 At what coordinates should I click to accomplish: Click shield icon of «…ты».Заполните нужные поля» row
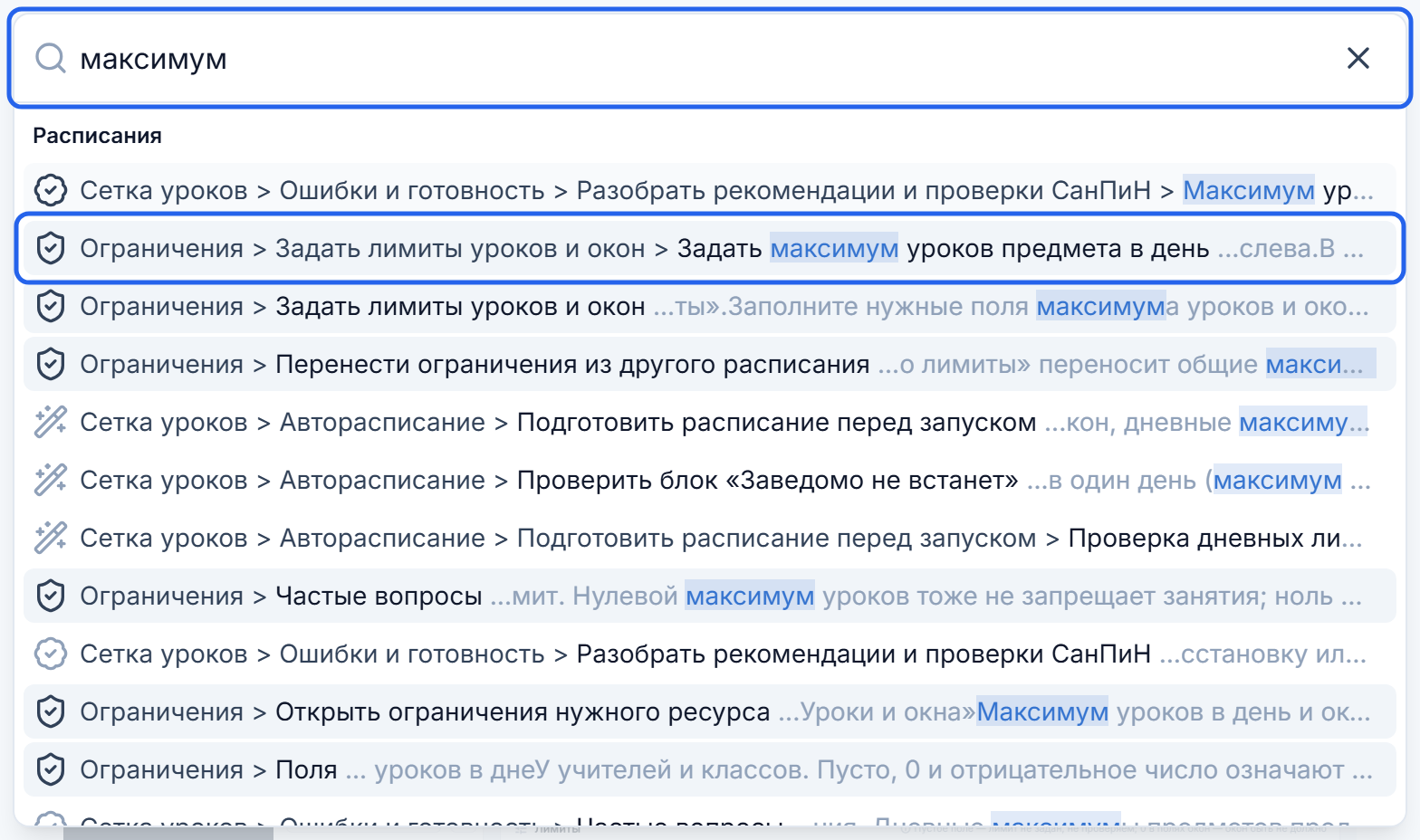[51, 306]
